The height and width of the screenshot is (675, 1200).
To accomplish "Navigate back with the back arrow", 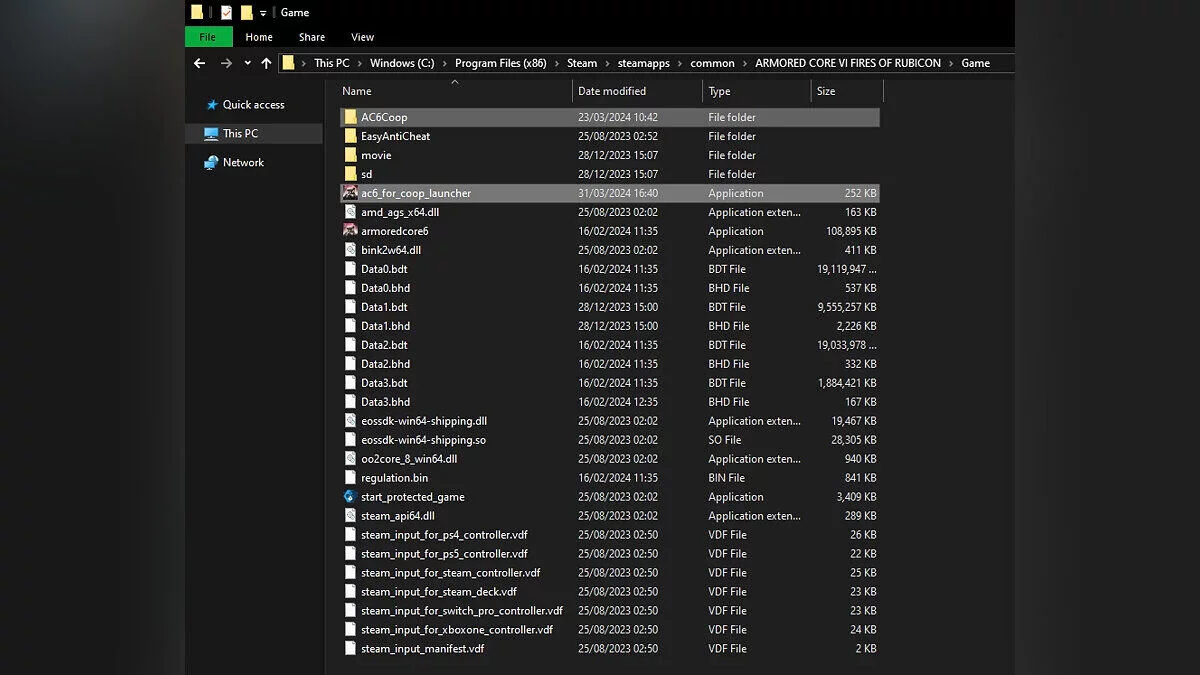I will tap(199, 63).
